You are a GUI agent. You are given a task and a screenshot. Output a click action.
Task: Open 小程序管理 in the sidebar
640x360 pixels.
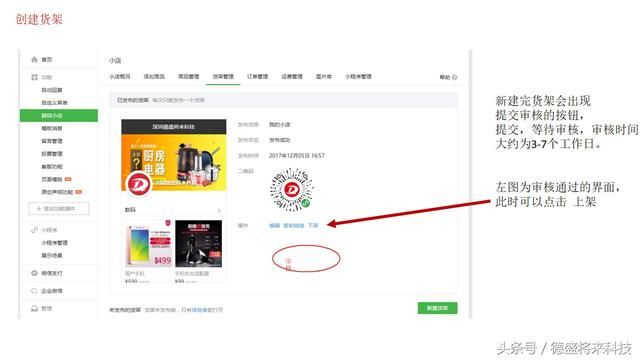54,242
